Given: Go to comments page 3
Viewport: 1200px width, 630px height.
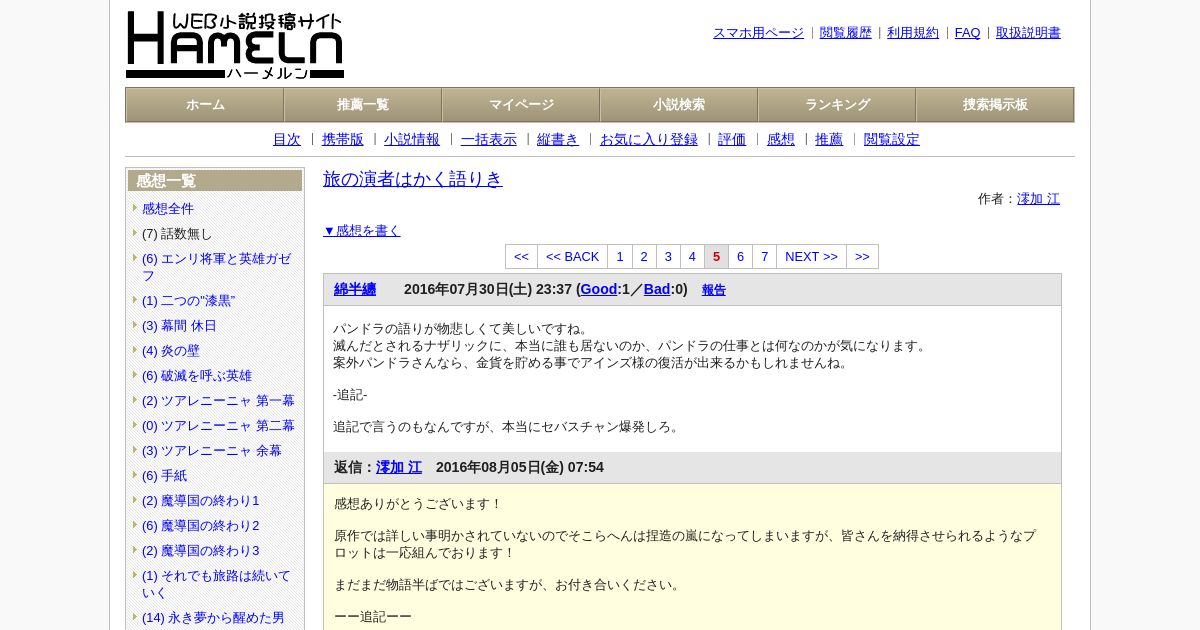Looking at the screenshot, I should click(668, 257).
